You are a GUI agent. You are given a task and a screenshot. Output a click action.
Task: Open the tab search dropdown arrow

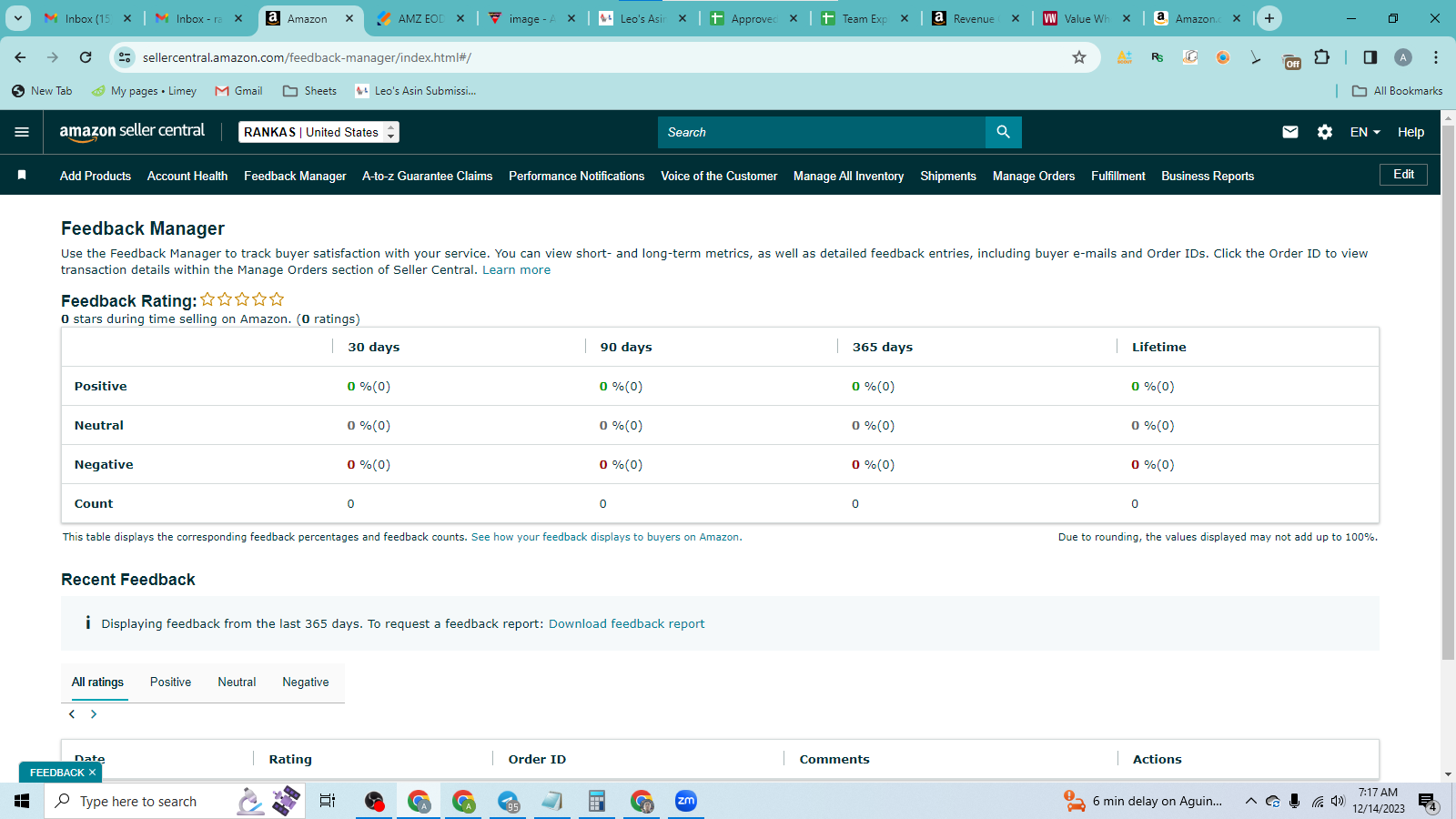coord(18,18)
